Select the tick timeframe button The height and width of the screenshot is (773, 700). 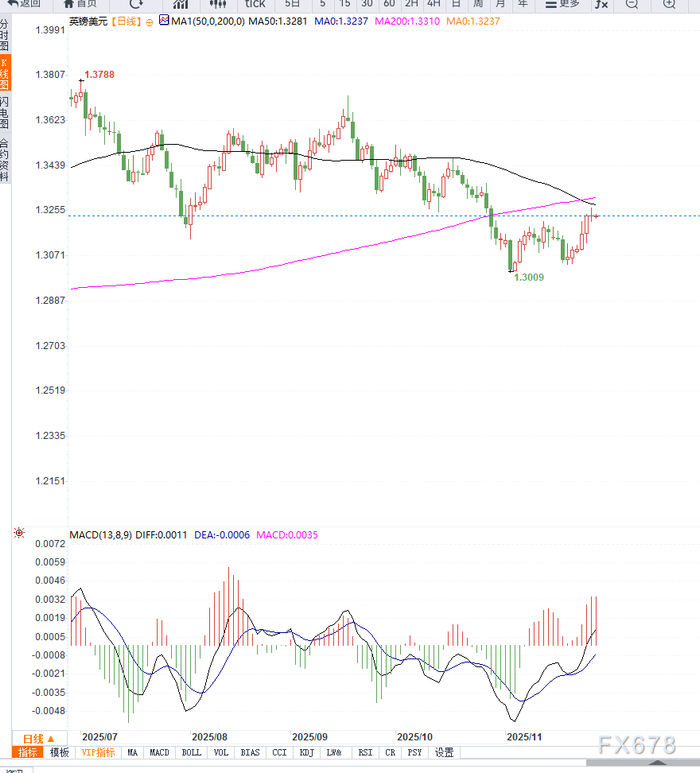click(255, 4)
